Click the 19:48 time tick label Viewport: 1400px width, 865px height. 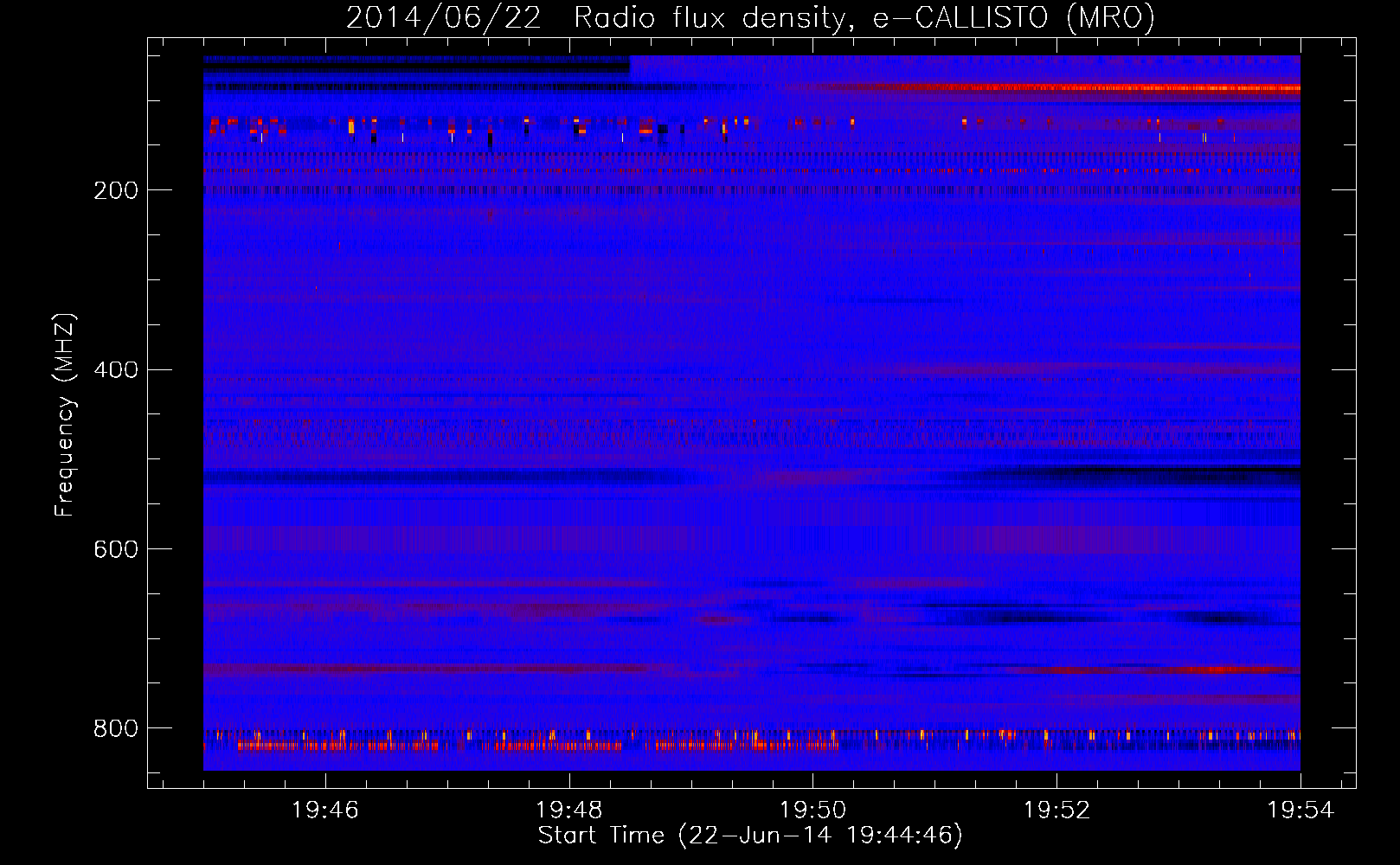click(x=568, y=811)
